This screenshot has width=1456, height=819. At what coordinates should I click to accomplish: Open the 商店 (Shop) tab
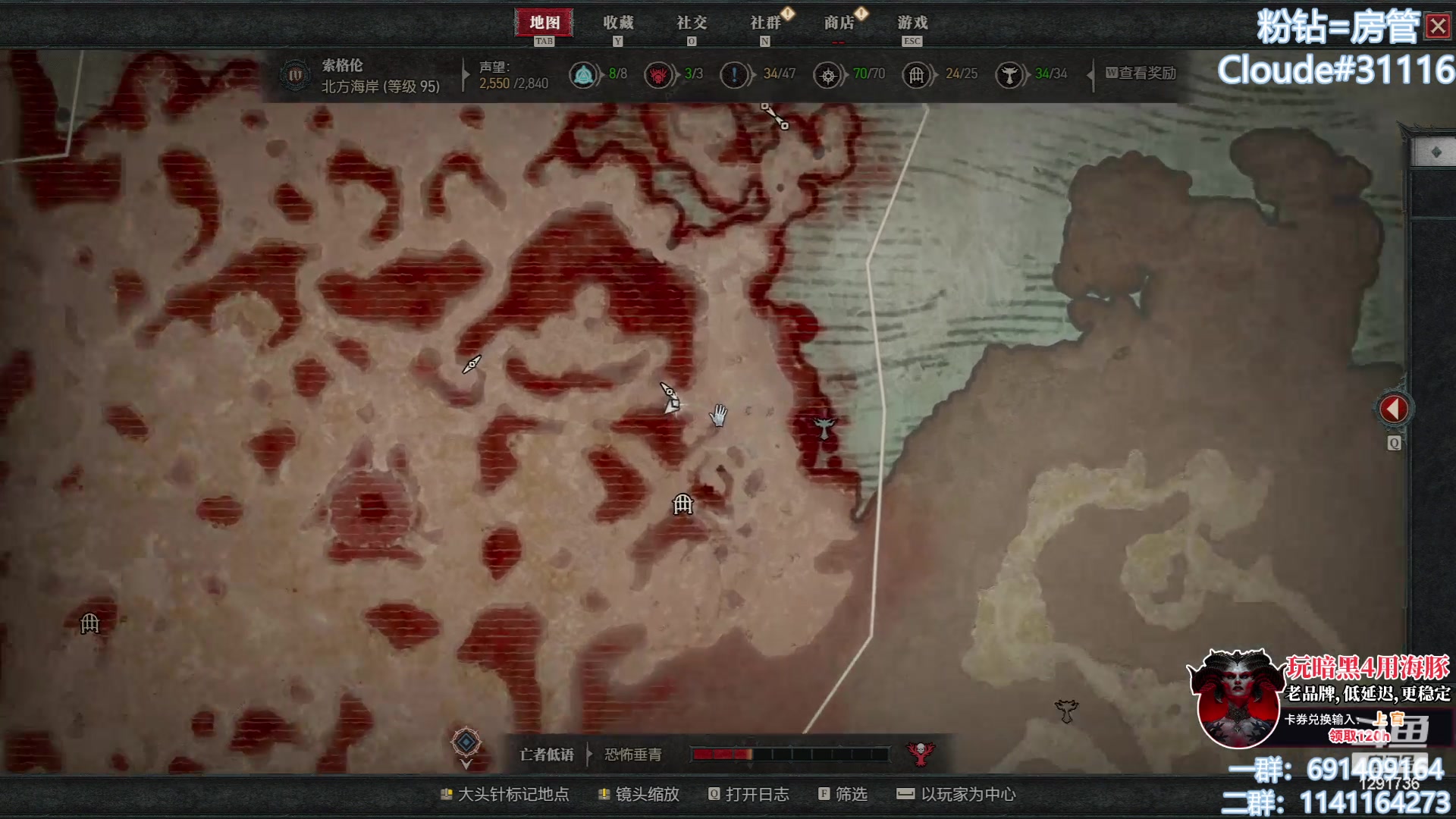click(839, 23)
